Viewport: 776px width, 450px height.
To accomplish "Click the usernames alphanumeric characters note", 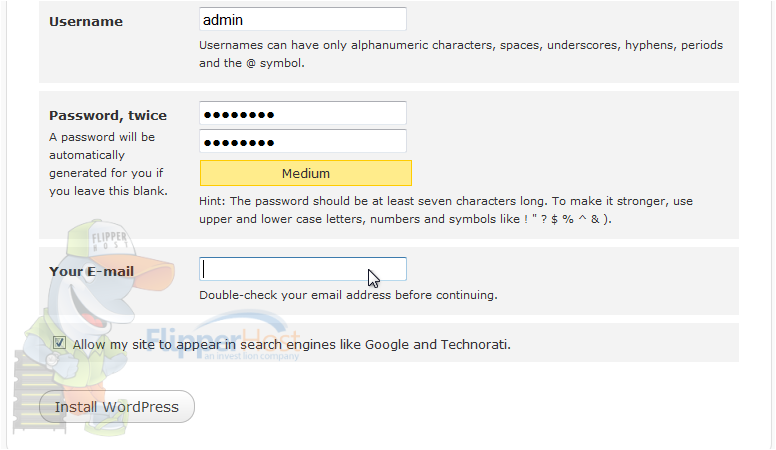I will [461, 54].
